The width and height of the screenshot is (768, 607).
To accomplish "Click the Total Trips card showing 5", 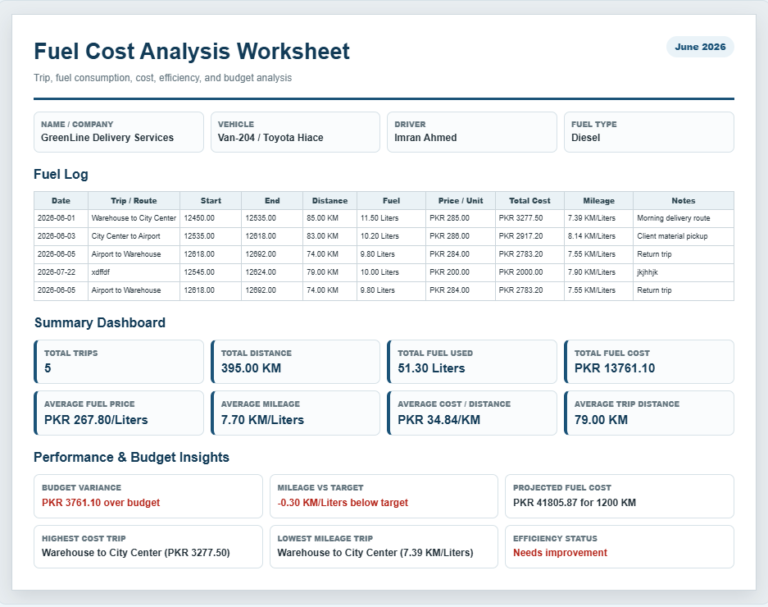I will (119, 362).
